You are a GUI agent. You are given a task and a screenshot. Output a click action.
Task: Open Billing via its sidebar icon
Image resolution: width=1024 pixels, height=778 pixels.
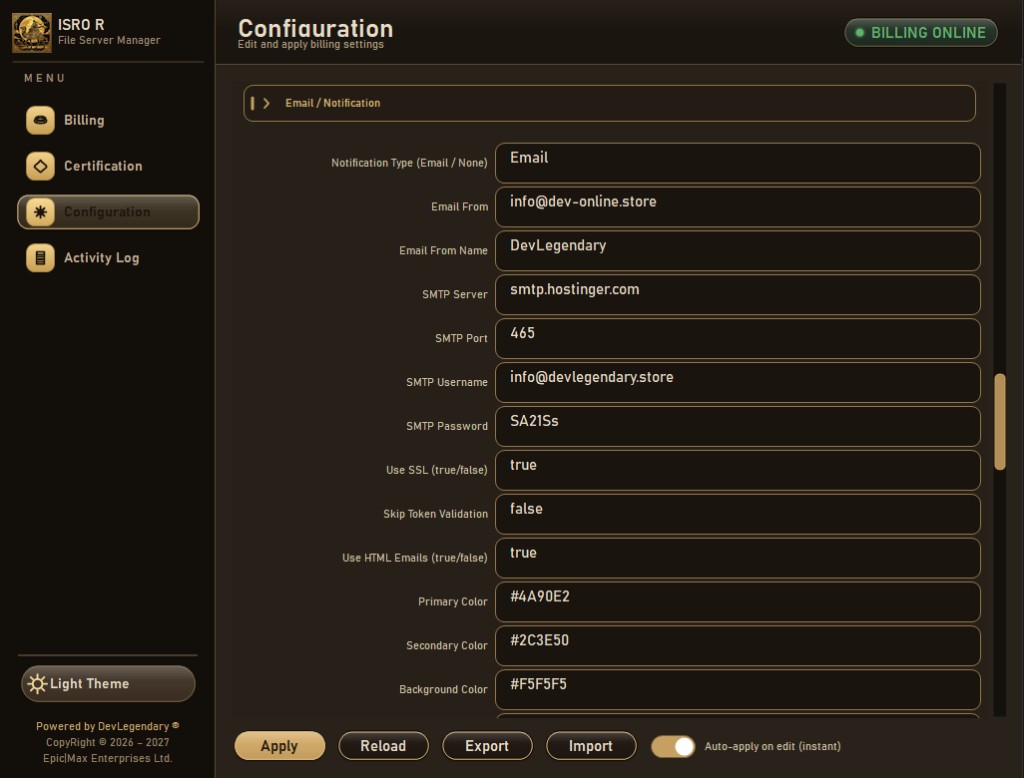point(40,120)
